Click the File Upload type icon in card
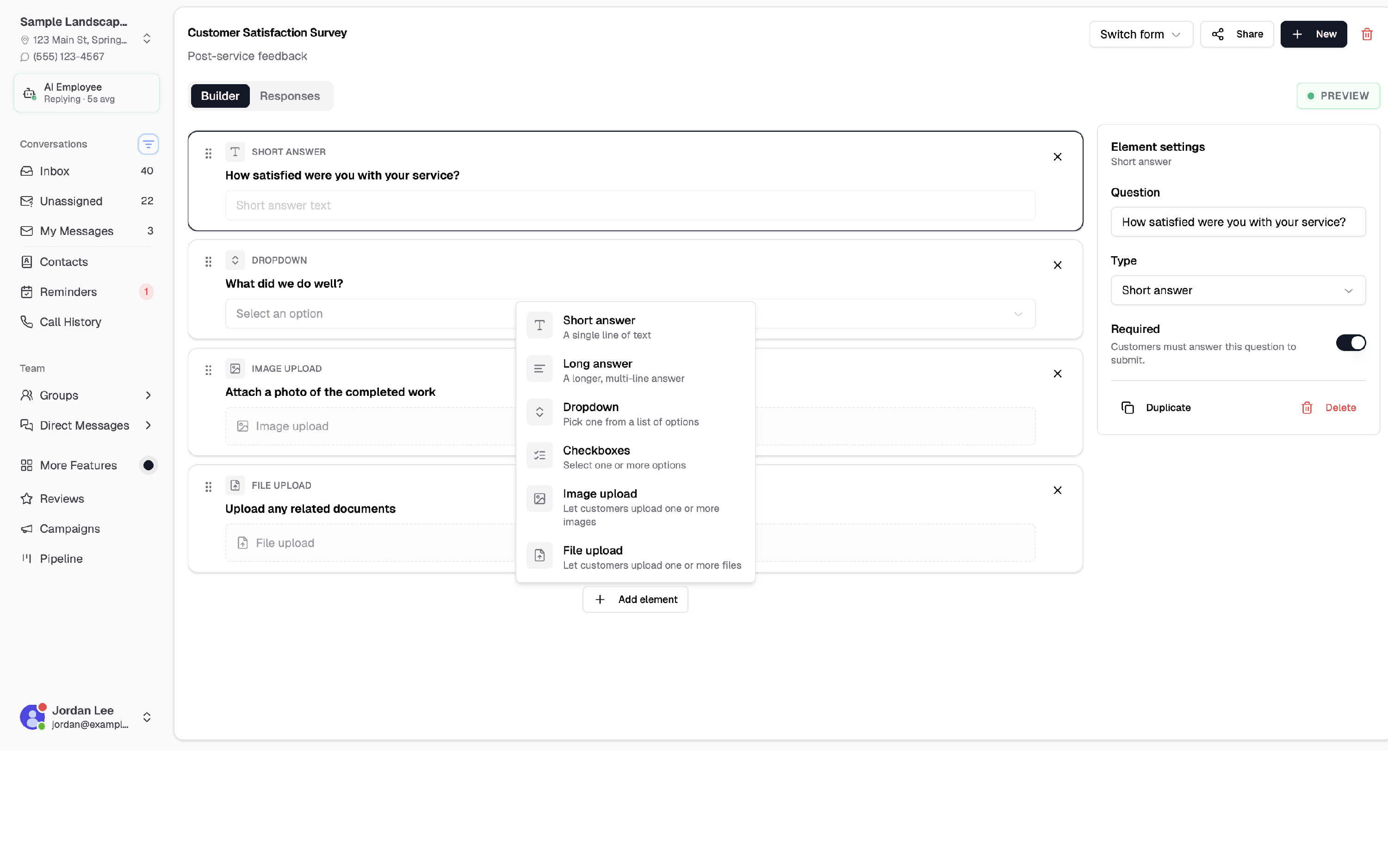 click(235, 485)
